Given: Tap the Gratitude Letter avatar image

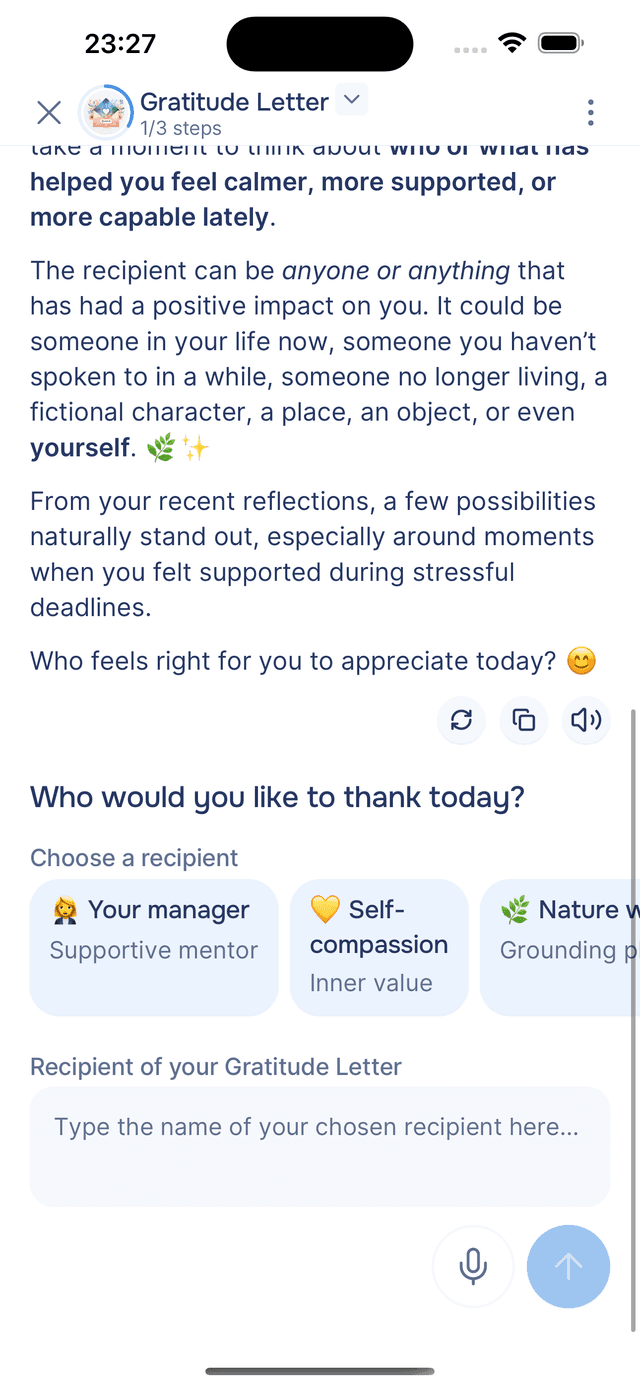Looking at the screenshot, I should point(106,112).
